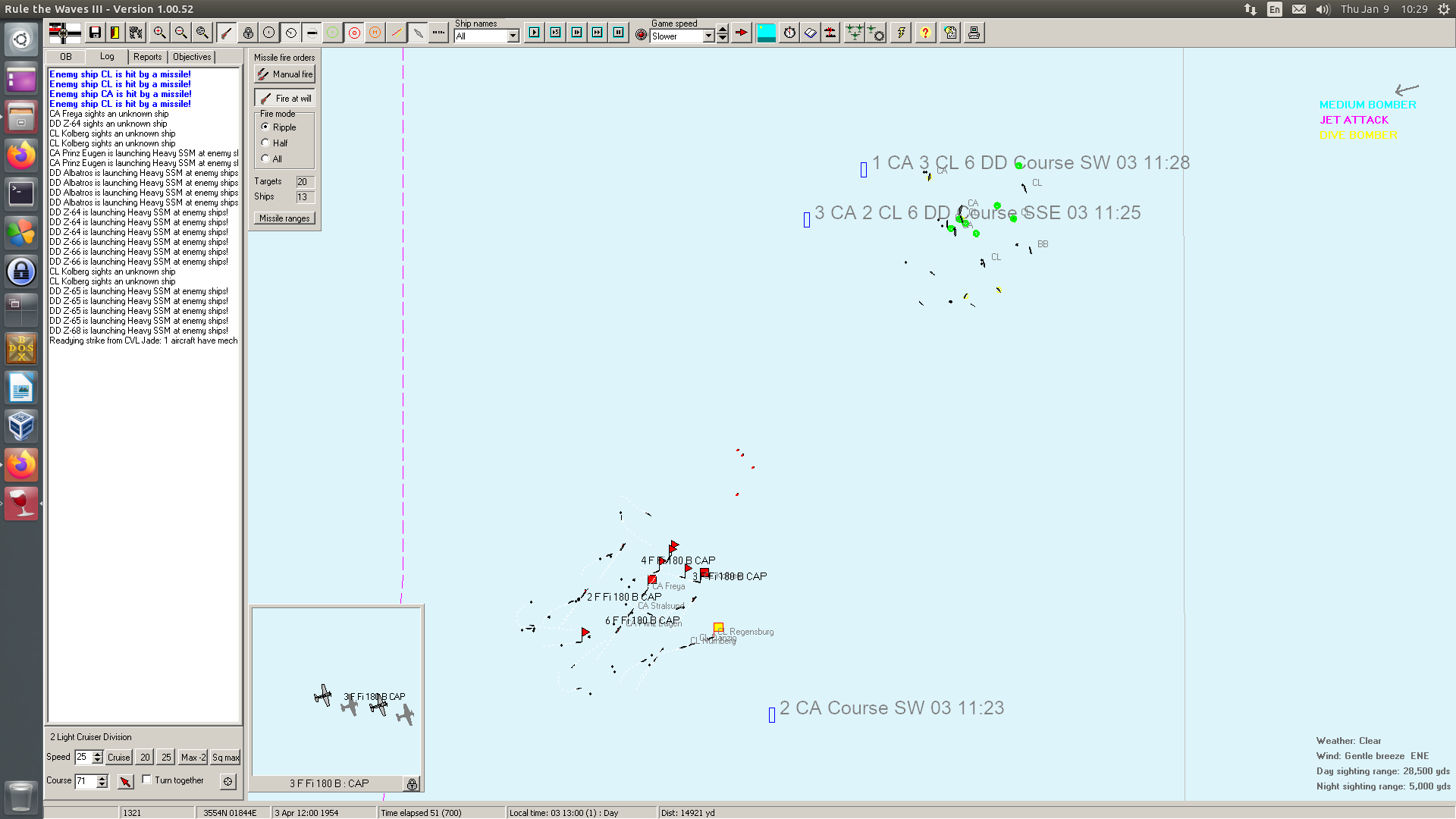
Task: Enable the Turn together checkbox
Action: pyautogui.click(x=147, y=780)
